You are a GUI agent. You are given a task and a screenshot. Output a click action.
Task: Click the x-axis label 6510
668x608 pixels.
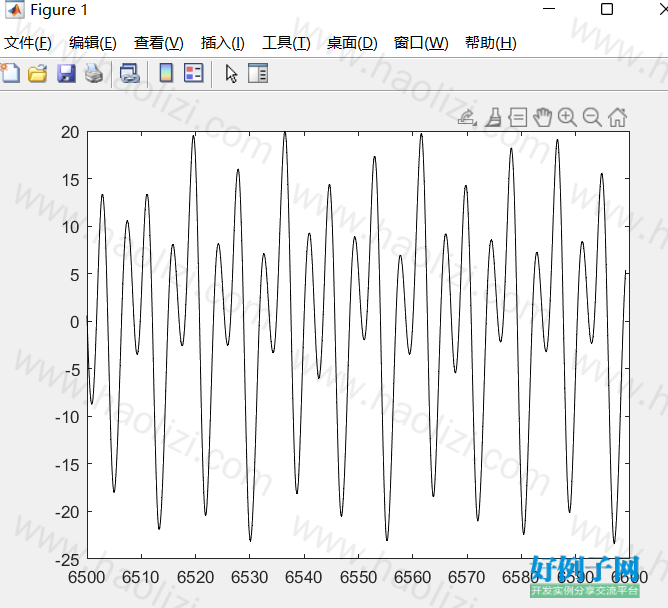pos(141,578)
